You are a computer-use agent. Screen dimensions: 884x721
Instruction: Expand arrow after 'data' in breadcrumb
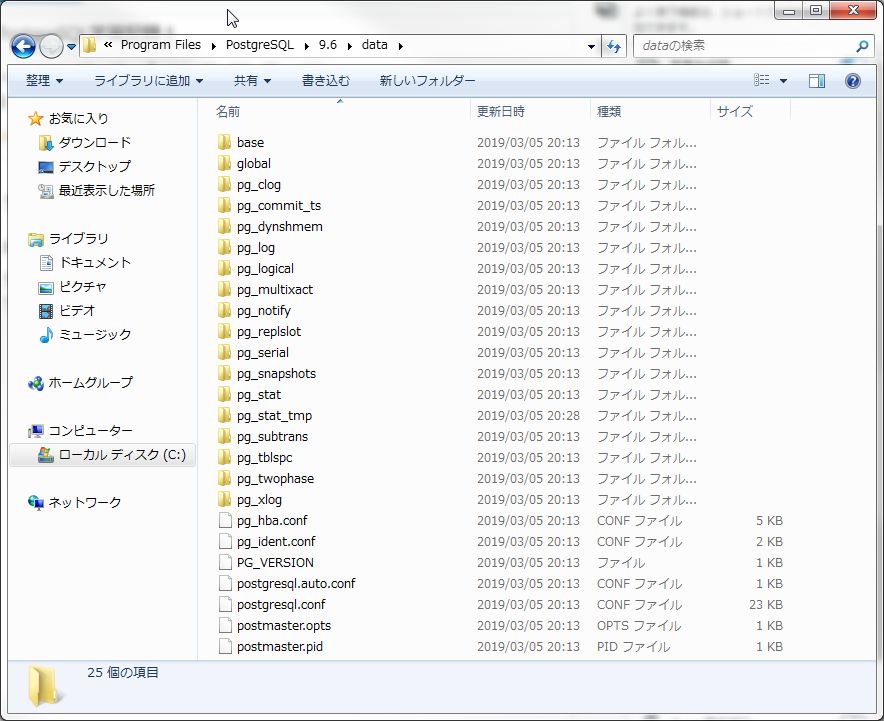(400, 46)
